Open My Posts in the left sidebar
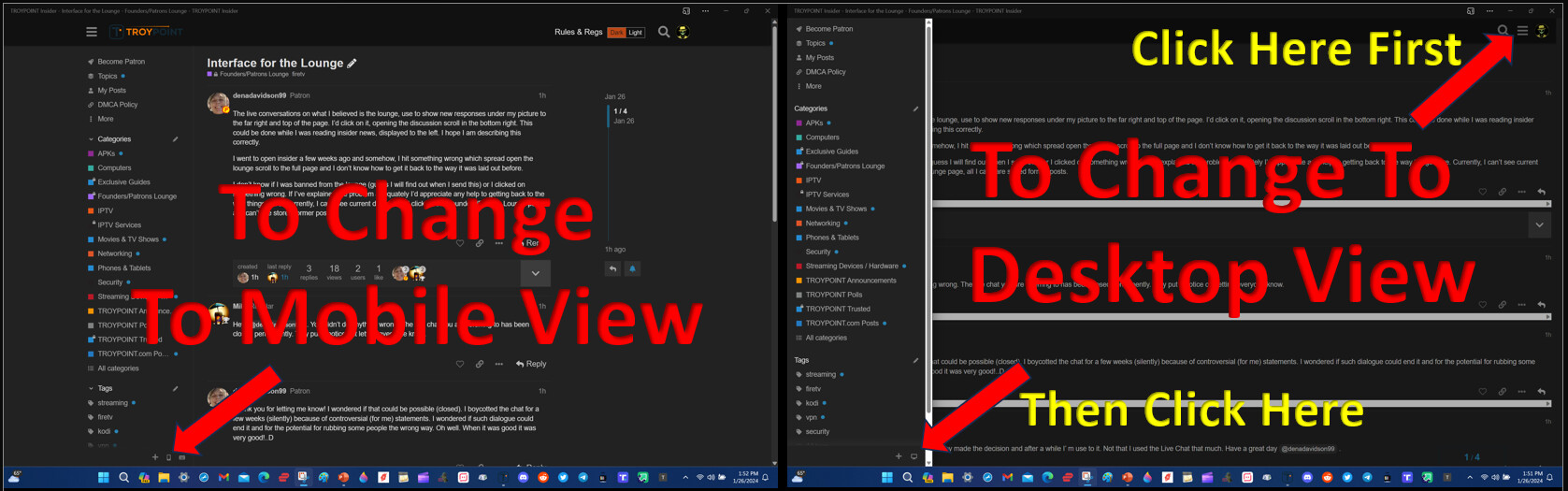Image resolution: width=1568 pixels, height=491 pixels. click(x=111, y=91)
